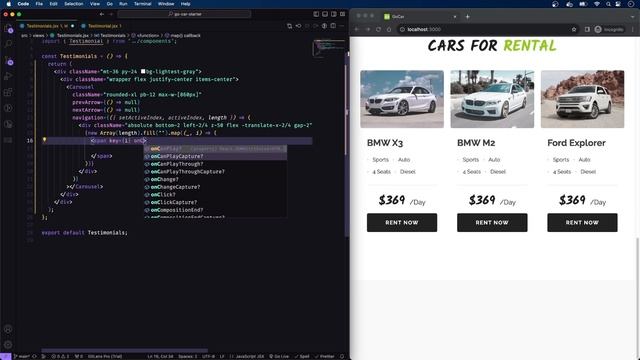Open the Selection menu in menu bar
The width and height of the screenshot is (640, 360).
73,4
